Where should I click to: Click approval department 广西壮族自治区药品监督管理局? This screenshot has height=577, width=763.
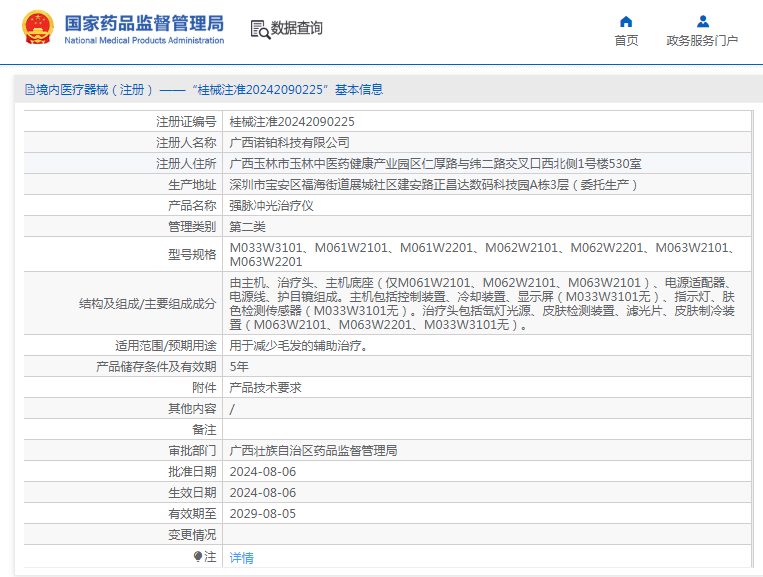pyautogui.click(x=313, y=451)
